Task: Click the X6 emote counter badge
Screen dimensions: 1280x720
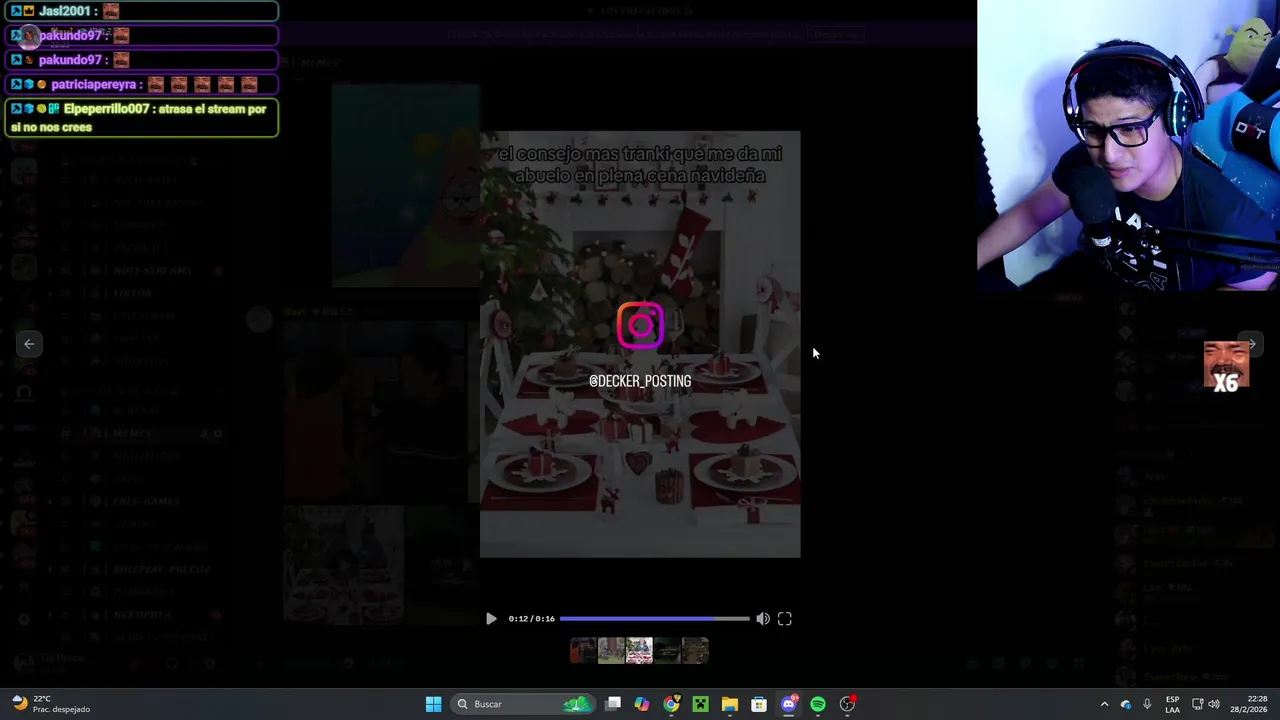Action: 1226,367
